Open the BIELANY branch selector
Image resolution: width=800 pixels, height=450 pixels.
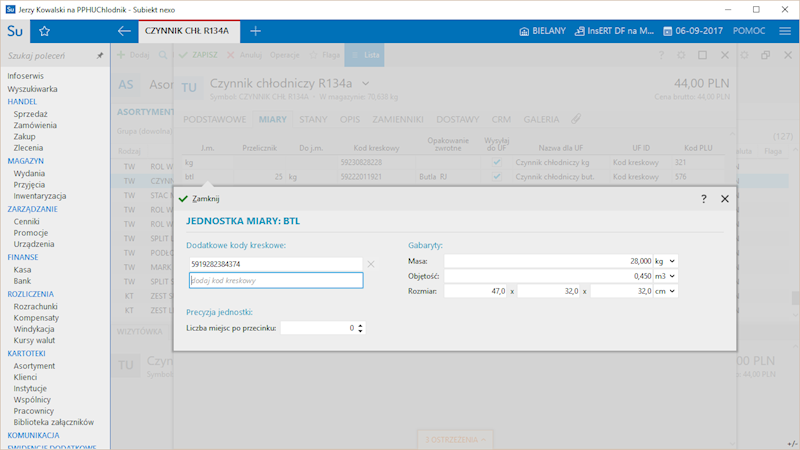pos(542,31)
